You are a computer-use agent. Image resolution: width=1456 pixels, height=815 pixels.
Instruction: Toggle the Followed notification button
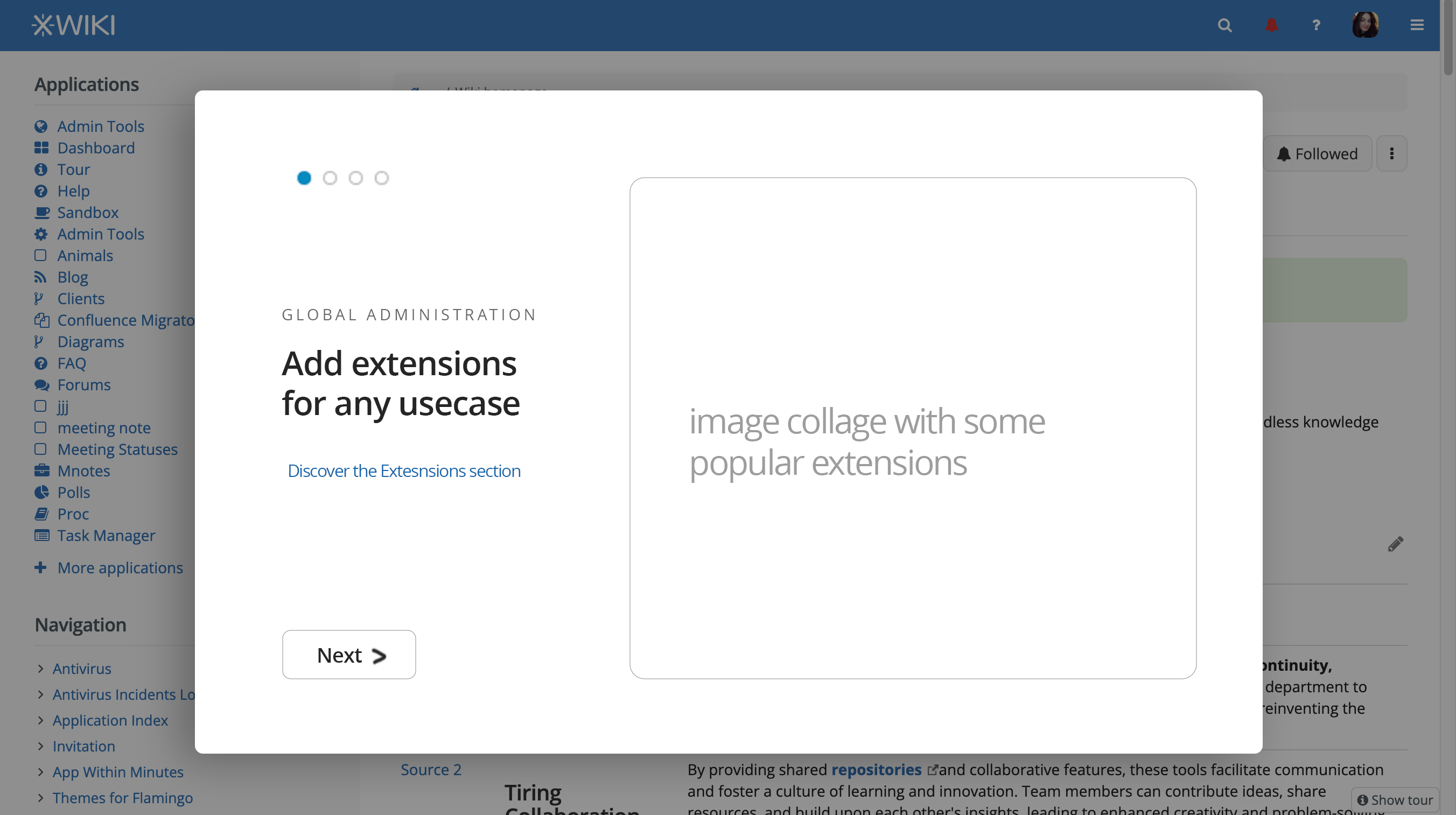(1318, 154)
